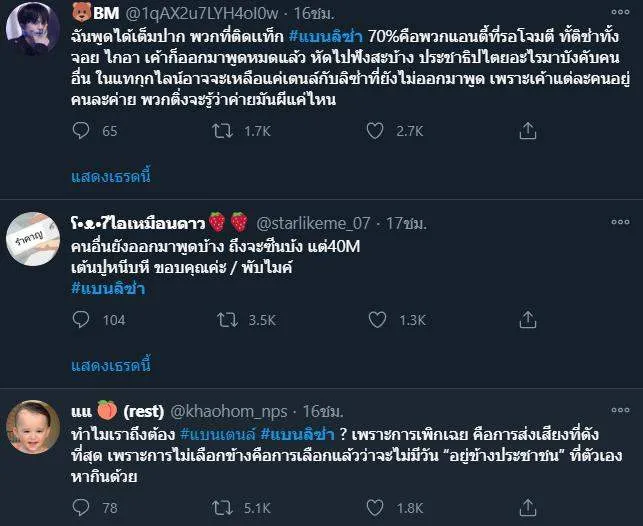Like BM's tweet with 2.7K likes
Image resolution: width=643 pixels, height=526 pixels.
point(376,130)
